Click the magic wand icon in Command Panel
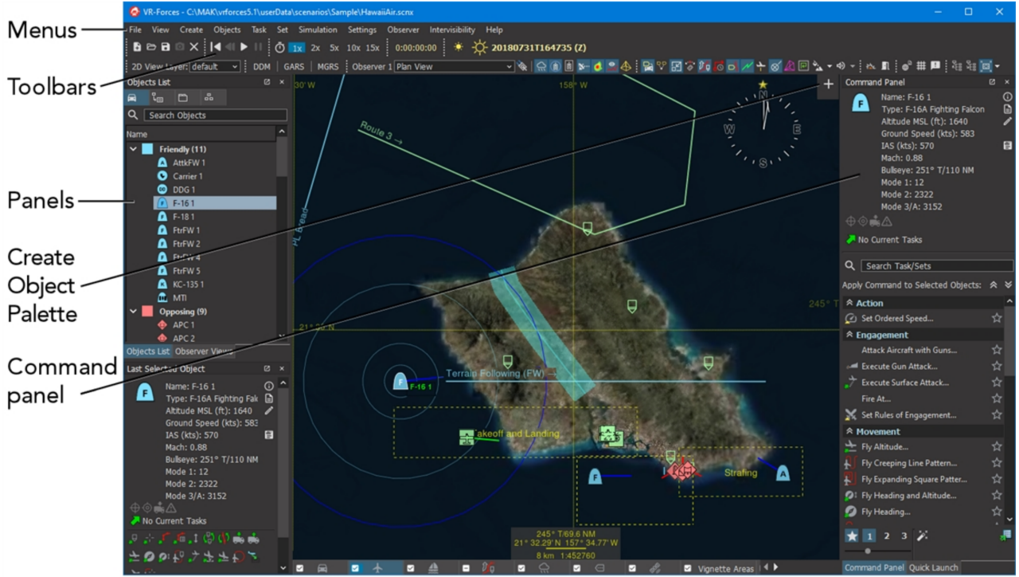This screenshot has width=1019, height=577. tap(922, 536)
